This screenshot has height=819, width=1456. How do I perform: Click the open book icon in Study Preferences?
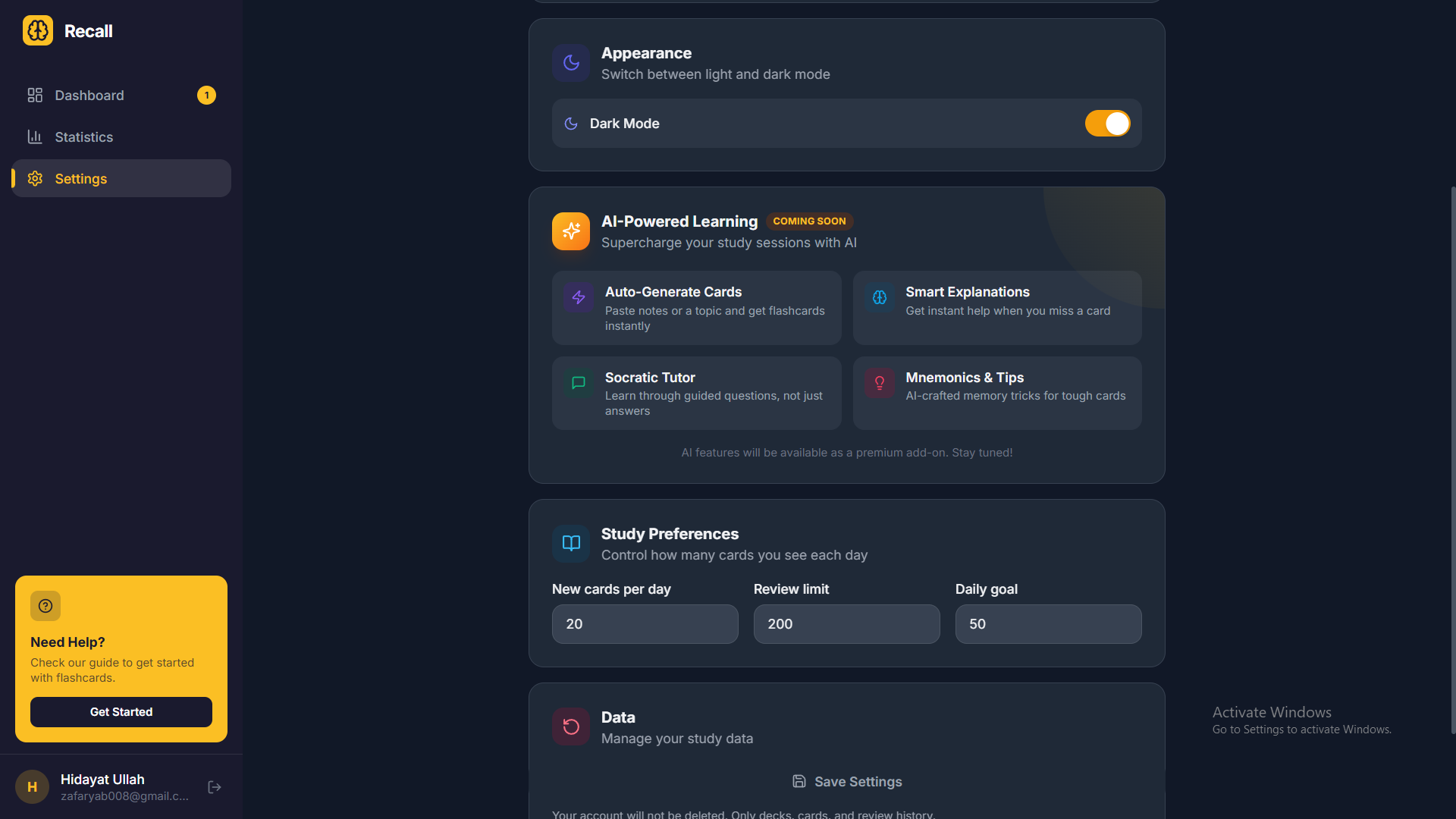tap(570, 543)
